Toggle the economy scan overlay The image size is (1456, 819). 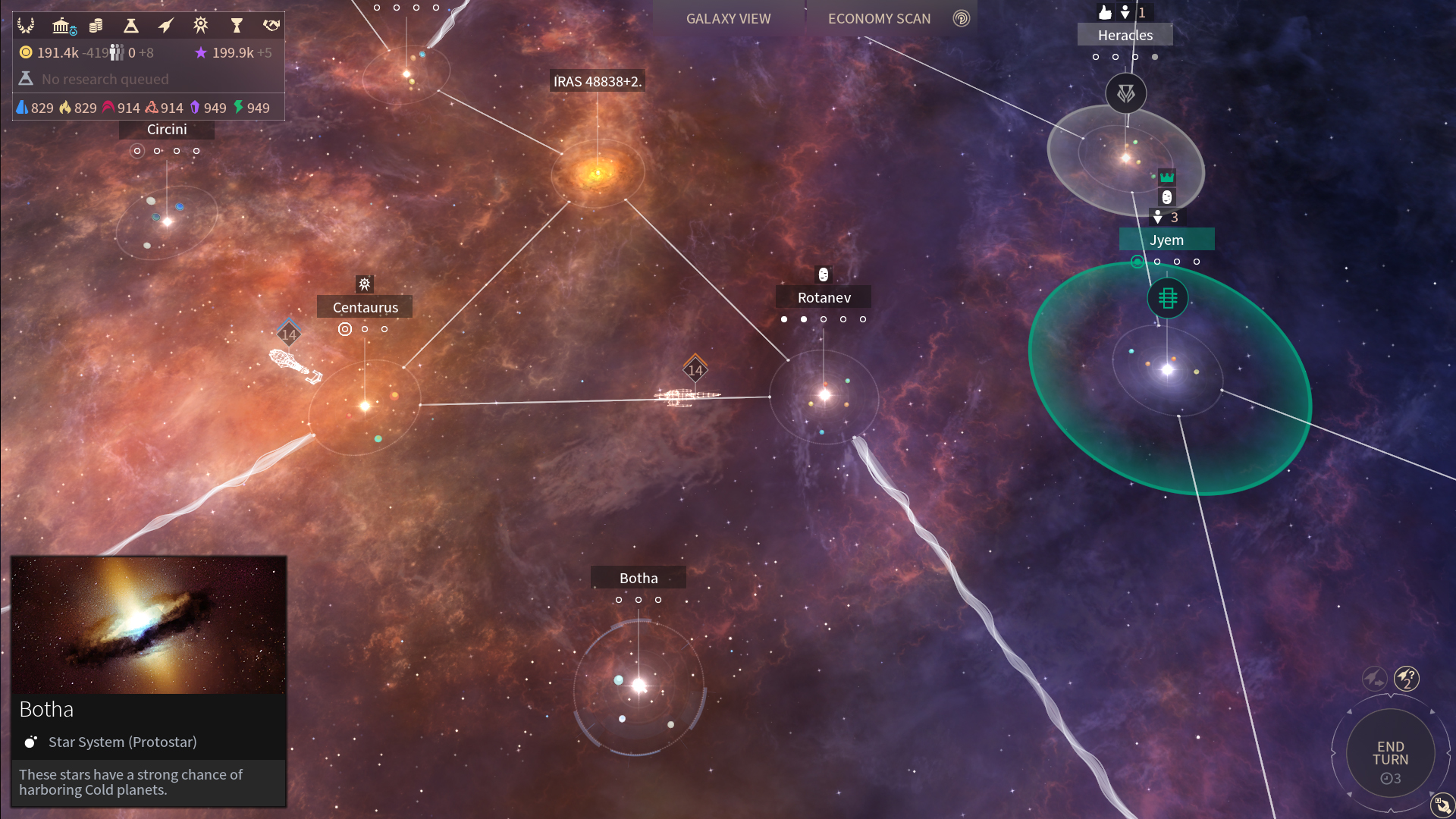click(880, 18)
